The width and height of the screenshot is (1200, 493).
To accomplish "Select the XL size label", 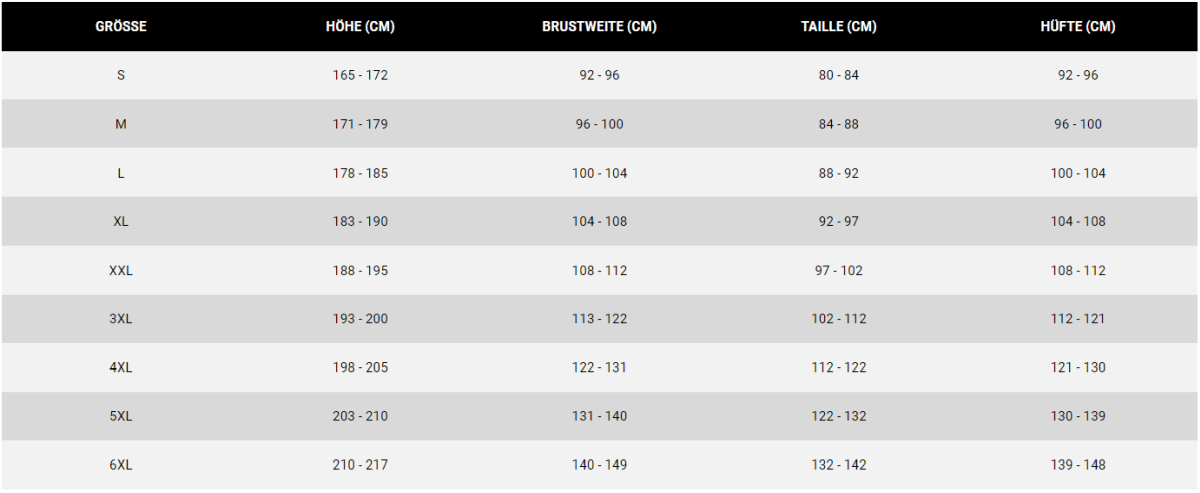I will click(121, 221).
